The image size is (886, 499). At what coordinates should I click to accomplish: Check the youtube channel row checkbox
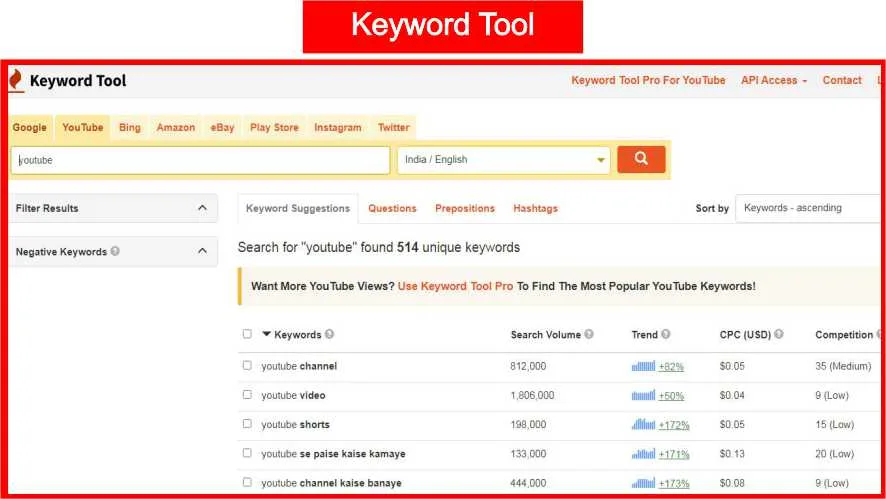tap(247, 365)
